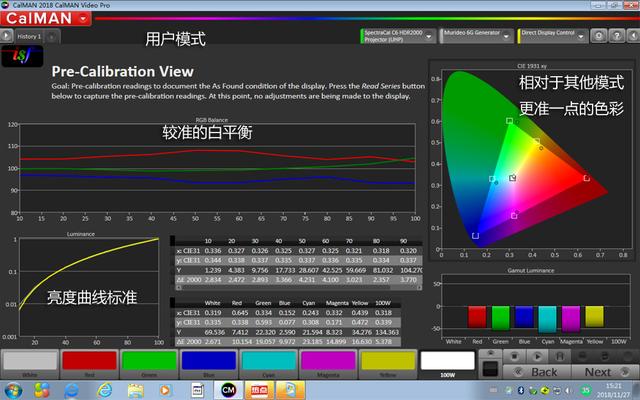Collapse side panel with left arrow icon
640x400 pixels.
pyautogui.click(x=633, y=36)
